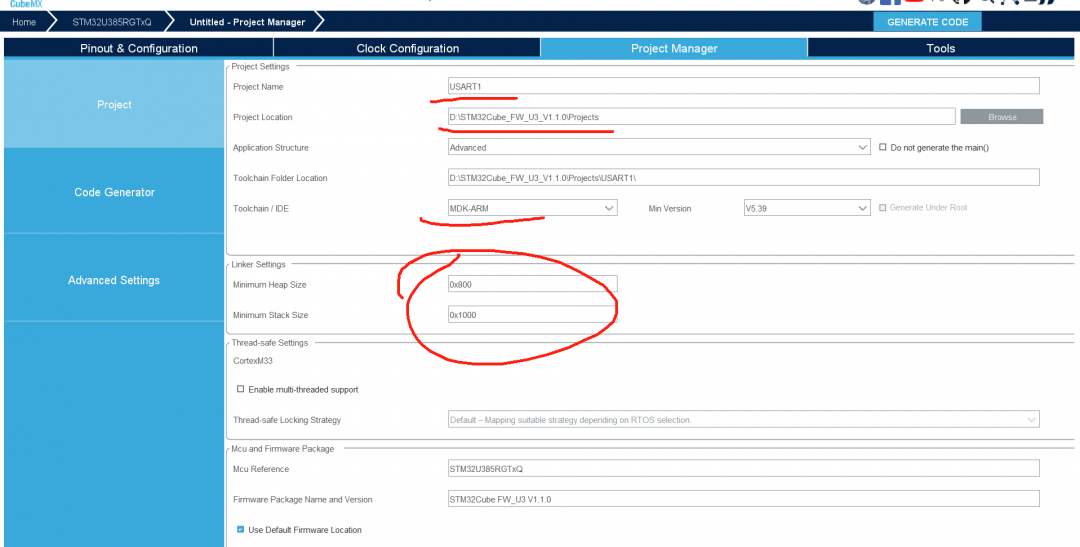Click the Mcu Reference label
1080x547 pixels.
(261, 469)
